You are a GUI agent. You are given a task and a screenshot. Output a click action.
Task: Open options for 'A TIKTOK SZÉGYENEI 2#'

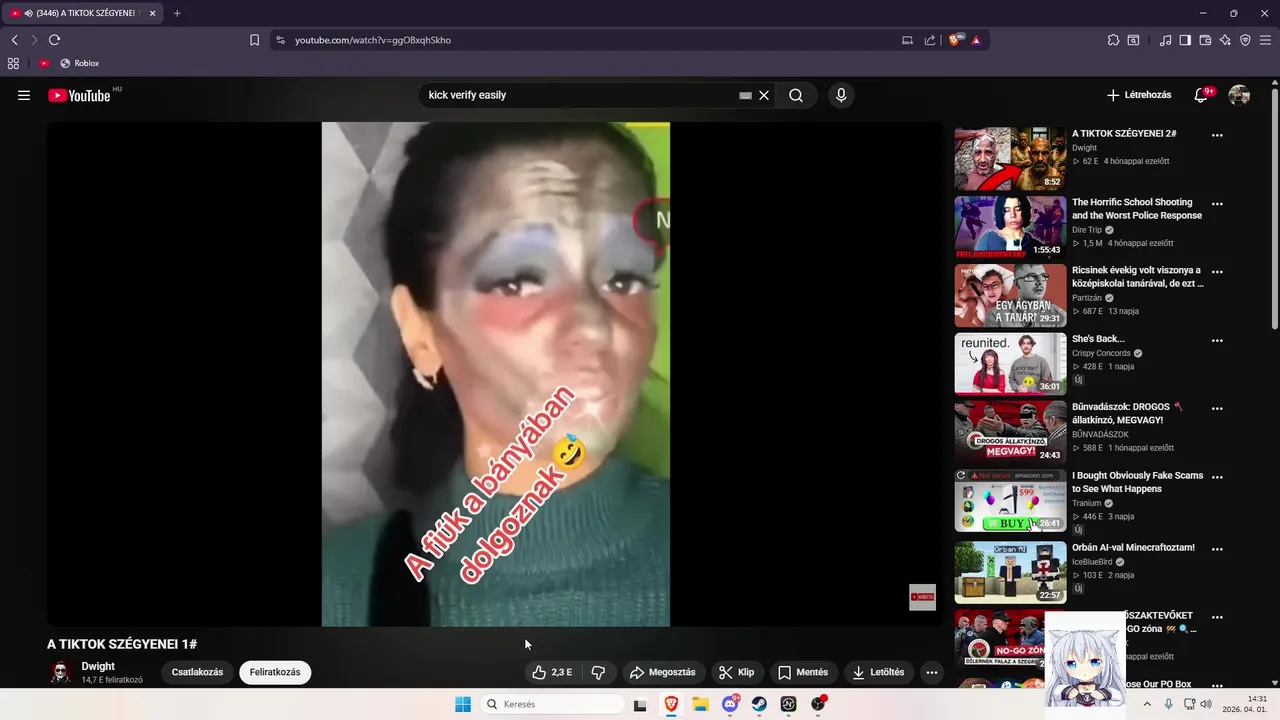[x=1217, y=135]
